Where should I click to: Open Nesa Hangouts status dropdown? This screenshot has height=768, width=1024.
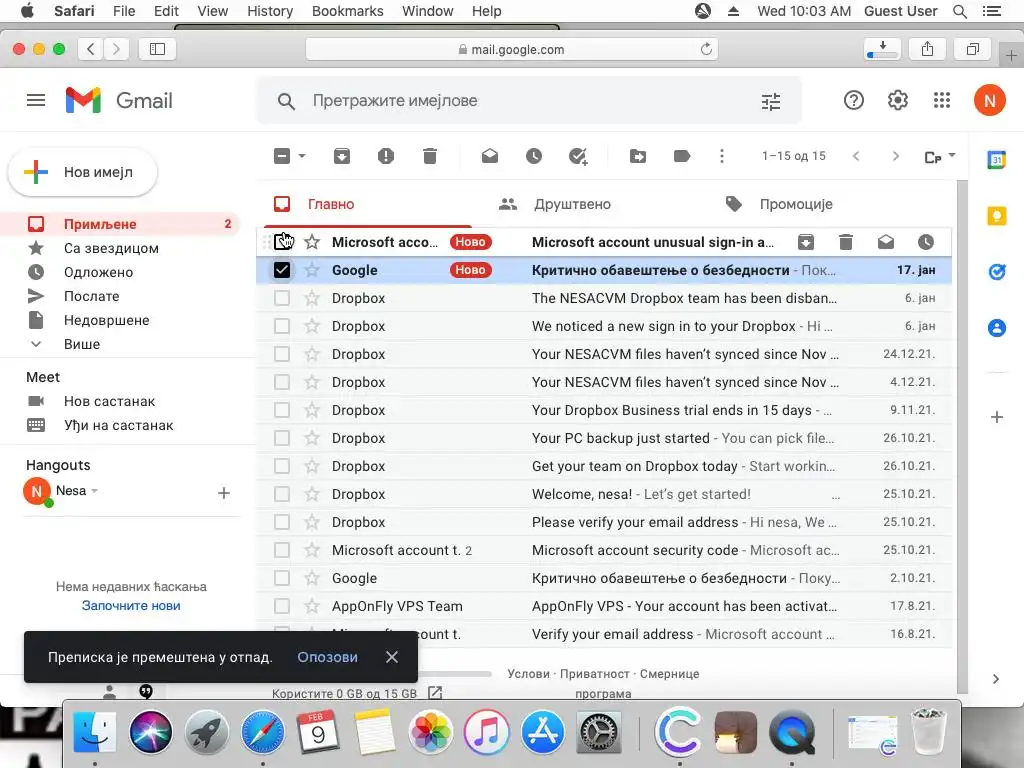click(95, 491)
